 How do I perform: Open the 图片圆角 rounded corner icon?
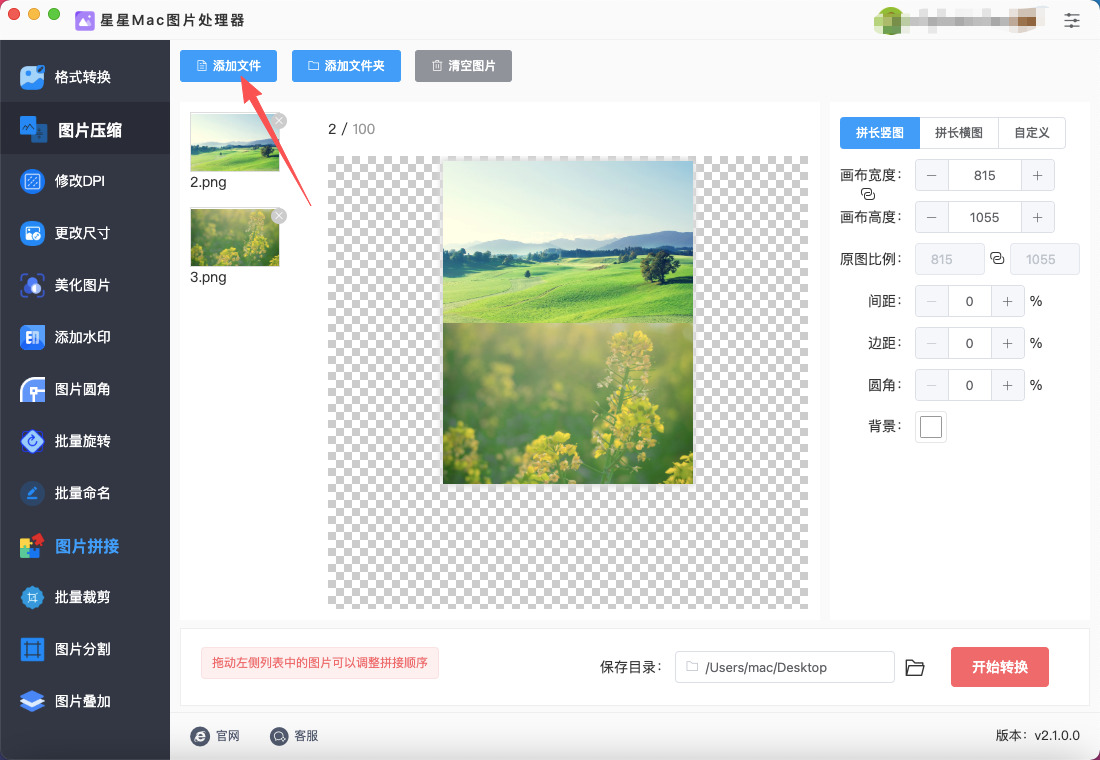(x=32, y=389)
